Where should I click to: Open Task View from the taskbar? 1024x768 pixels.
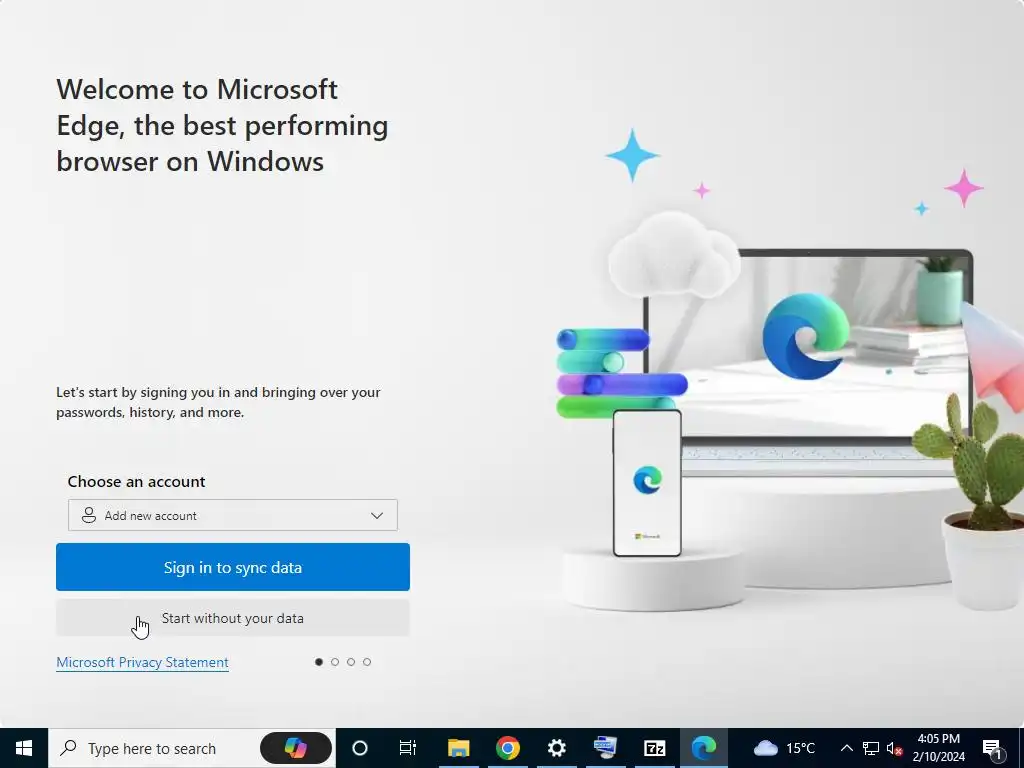408,748
